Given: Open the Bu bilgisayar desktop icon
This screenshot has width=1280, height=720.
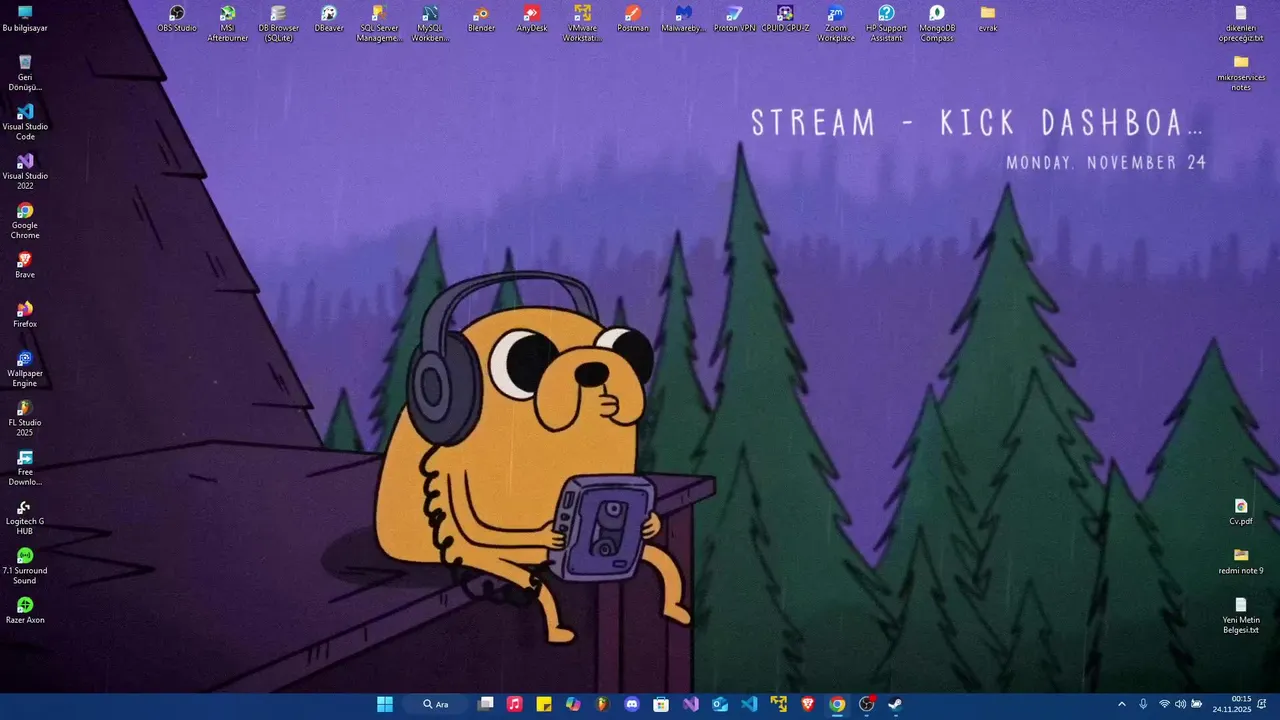Looking at the screenshot, I should (25, 19).
